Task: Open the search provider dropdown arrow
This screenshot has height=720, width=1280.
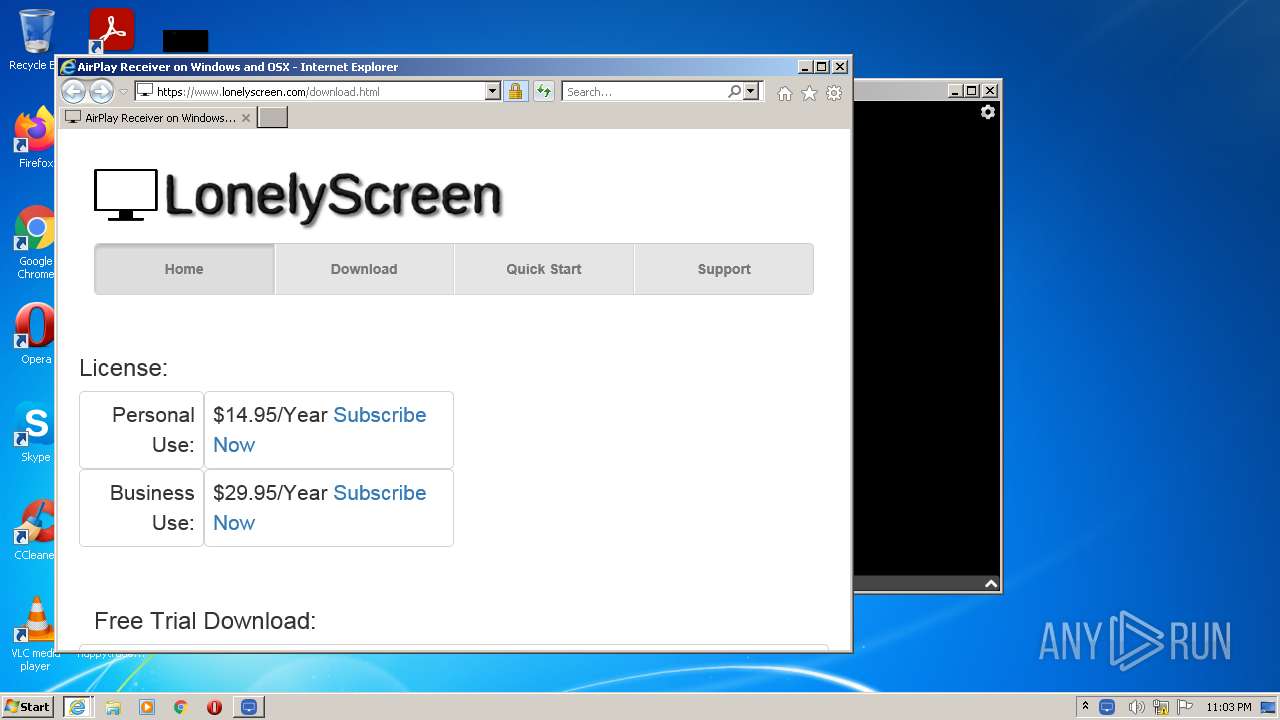Action: pos(751,91)
